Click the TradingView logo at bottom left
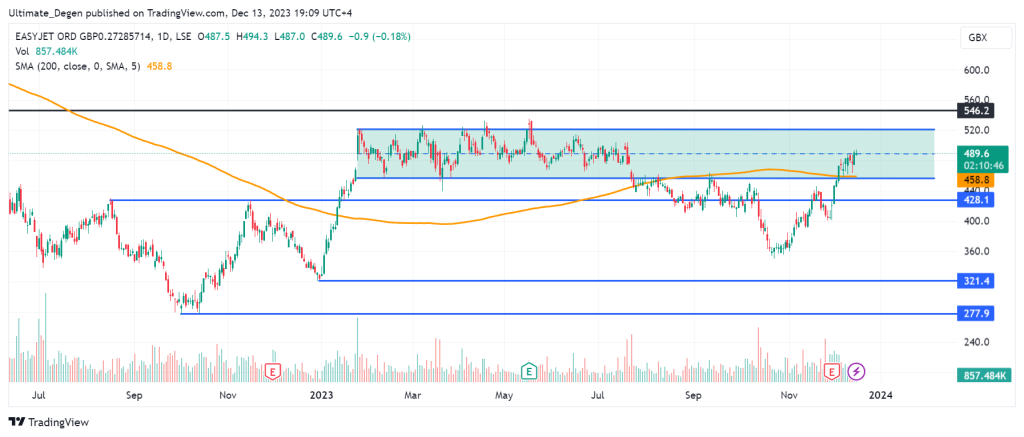This screenshot has width=1024, height=437. 48,422
